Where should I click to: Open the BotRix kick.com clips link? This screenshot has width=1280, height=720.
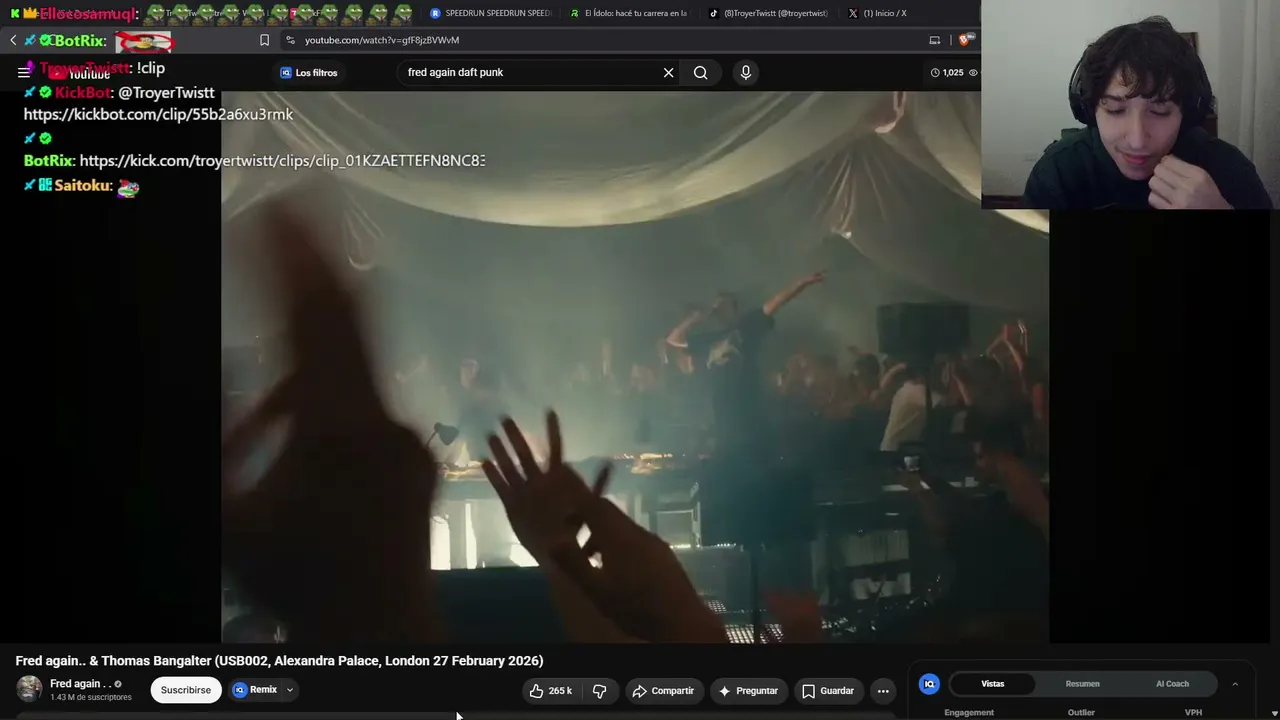(x=282, y=160)
